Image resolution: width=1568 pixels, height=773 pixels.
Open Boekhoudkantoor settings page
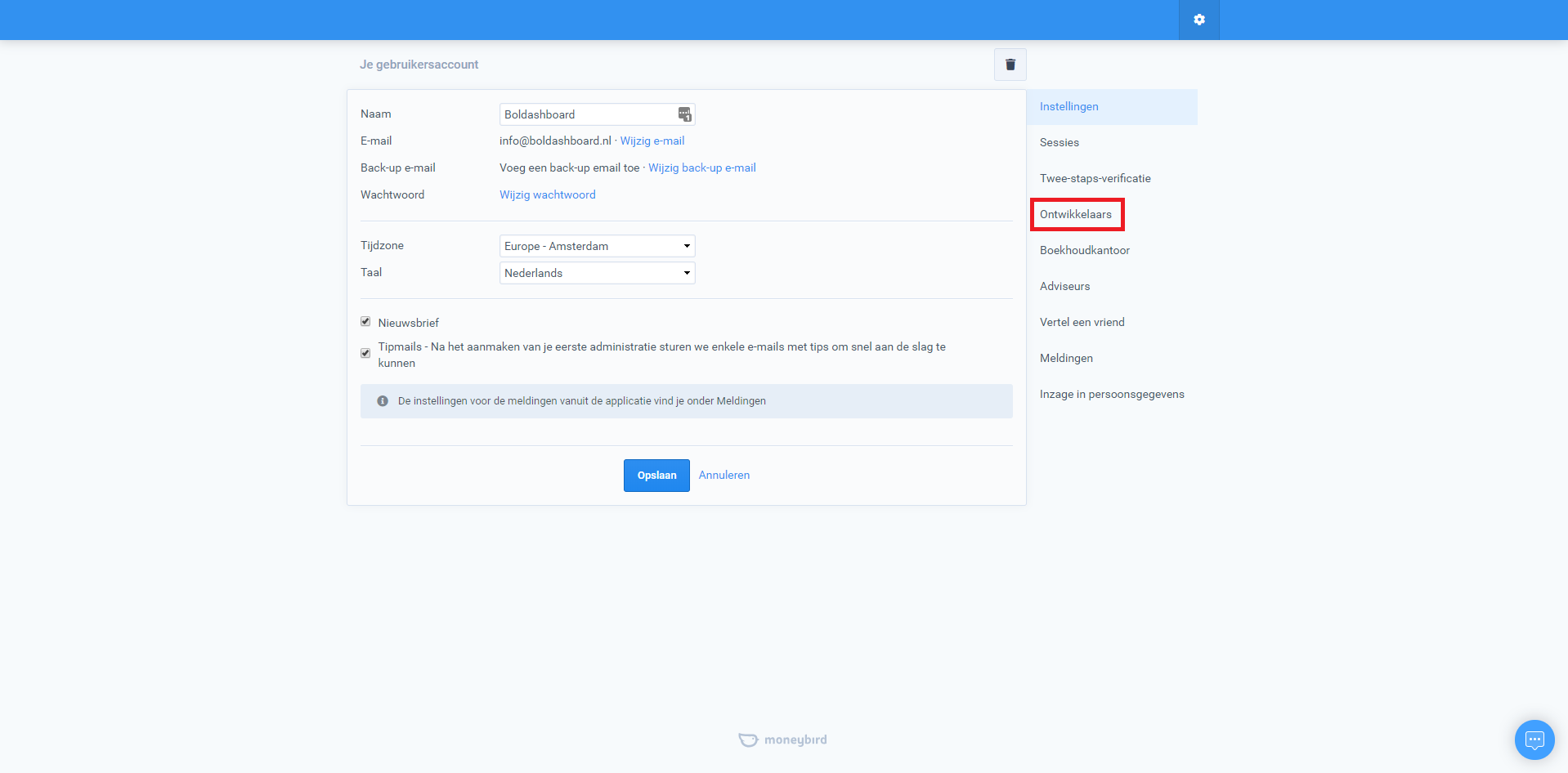(1084, 250)
